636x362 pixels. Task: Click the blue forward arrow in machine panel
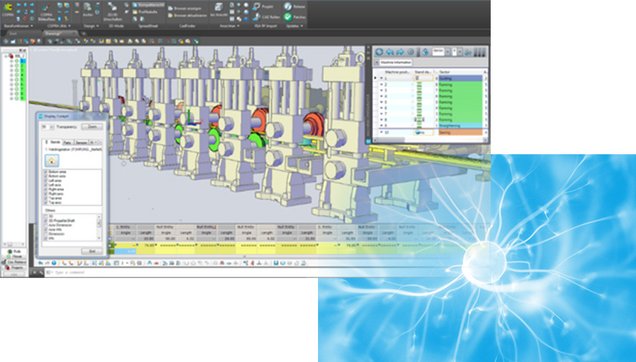(x=400, y=52)
